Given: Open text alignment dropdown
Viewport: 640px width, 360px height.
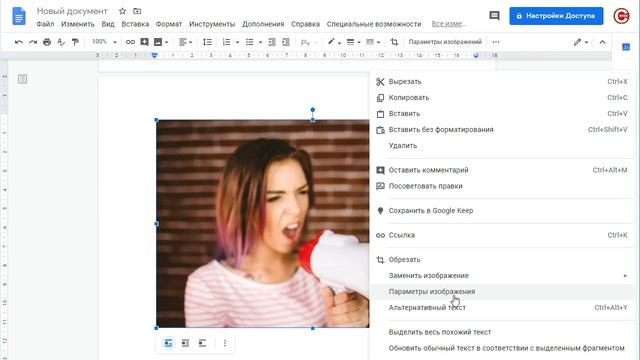Looking at the screenshot, I should pyautogui.click(x=185, y=42).
